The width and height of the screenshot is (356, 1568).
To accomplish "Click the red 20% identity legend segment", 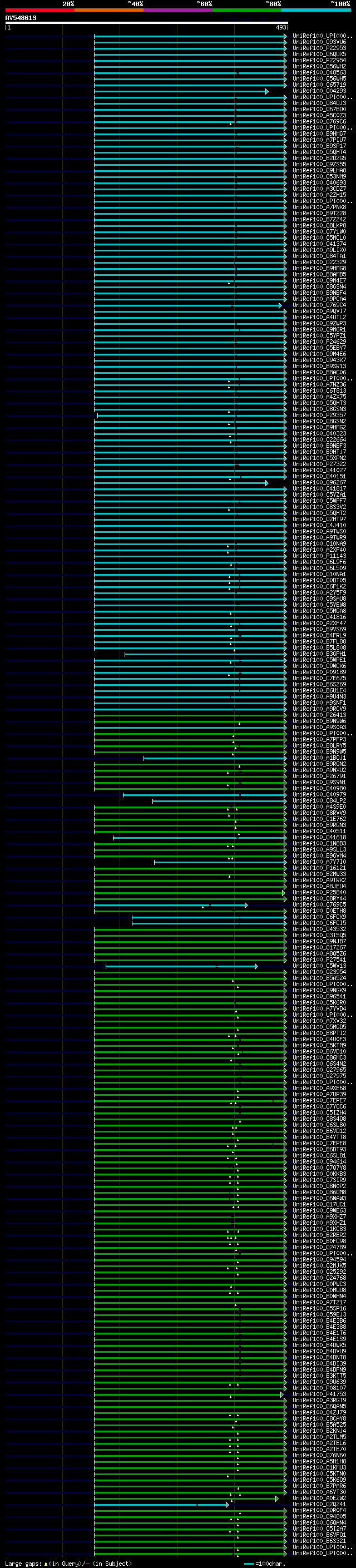I will (39, 10).
